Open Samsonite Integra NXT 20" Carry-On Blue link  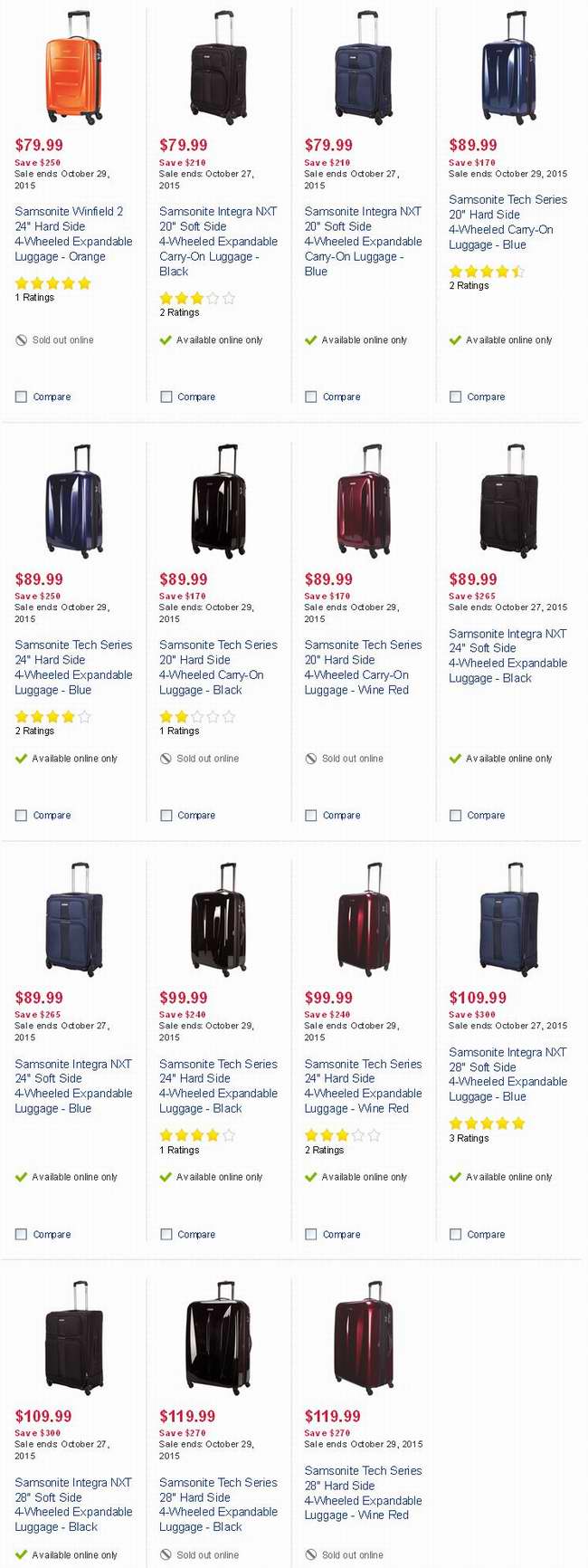[363, 241]
